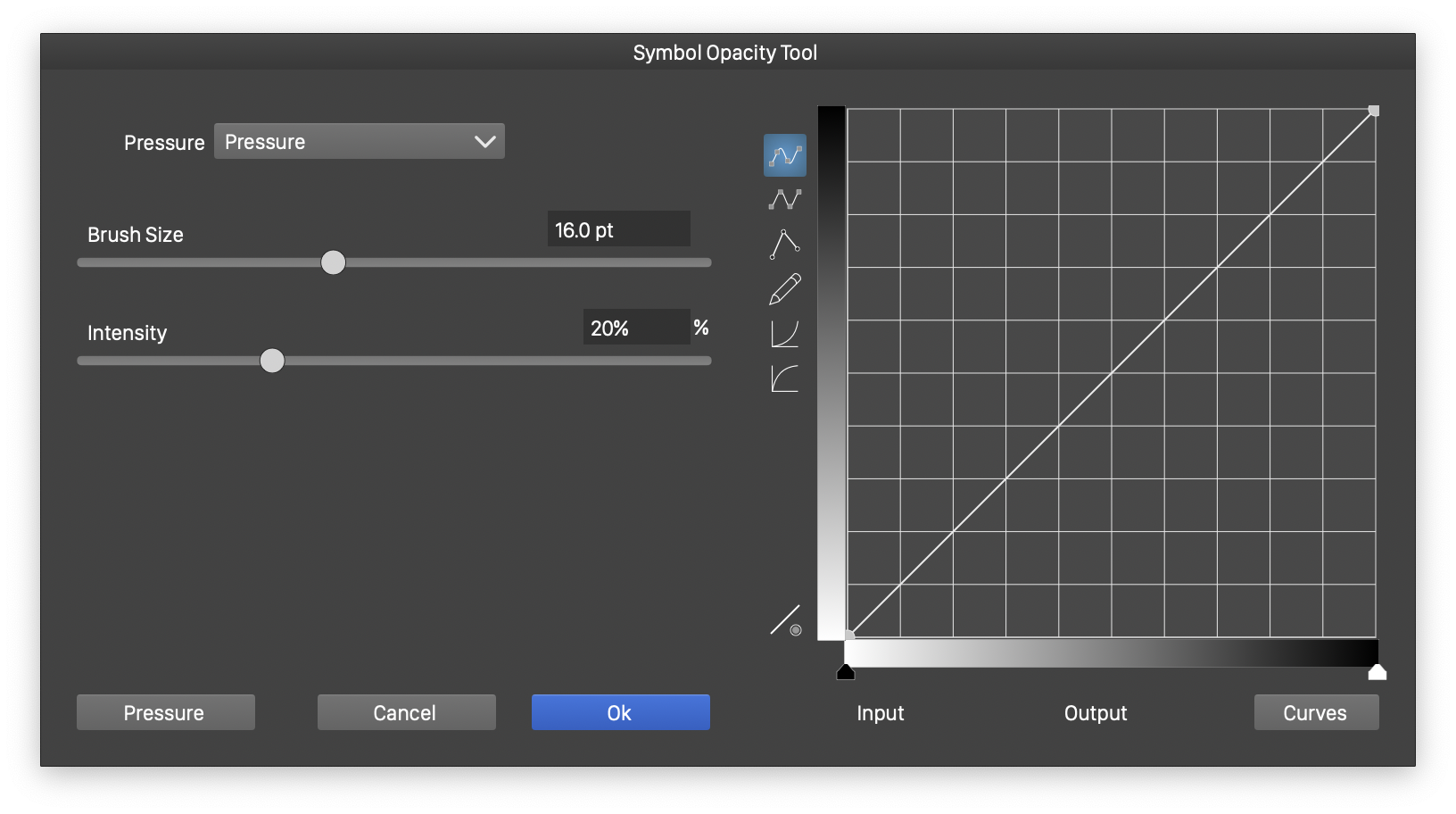Click the Intensity percent unit symbol
The width and height of the screenshot is (1456, 814).
[701, 328]
